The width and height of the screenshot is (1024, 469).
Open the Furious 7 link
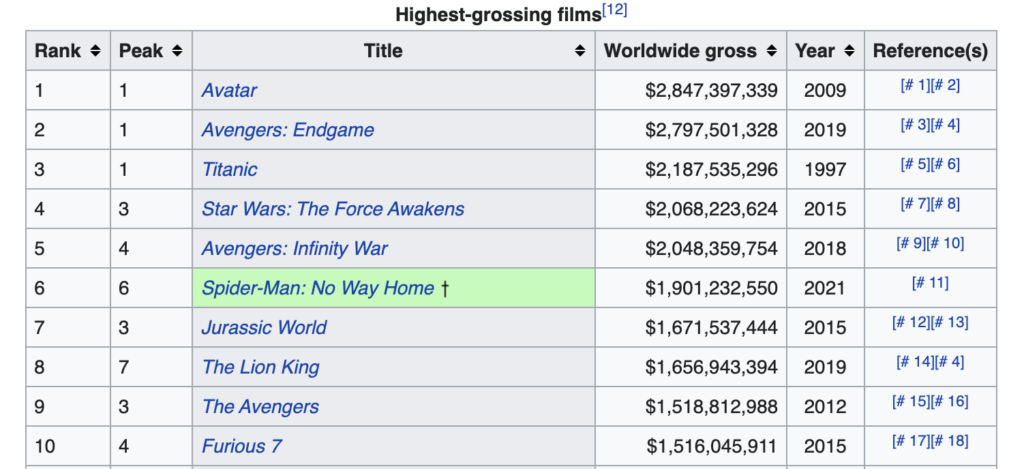click(241, 446)
